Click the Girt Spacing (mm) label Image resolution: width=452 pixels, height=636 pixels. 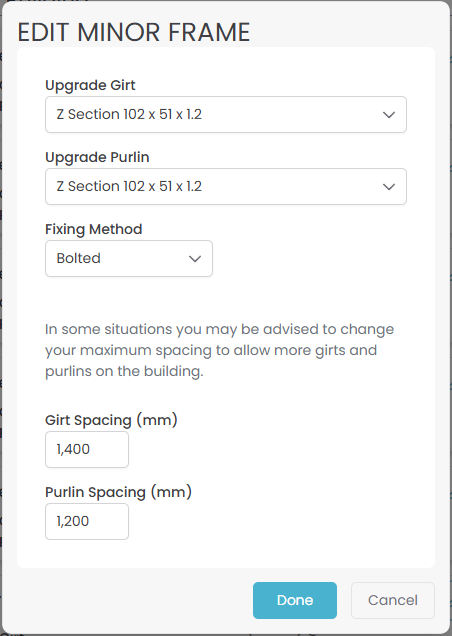[x=111, y=420]
